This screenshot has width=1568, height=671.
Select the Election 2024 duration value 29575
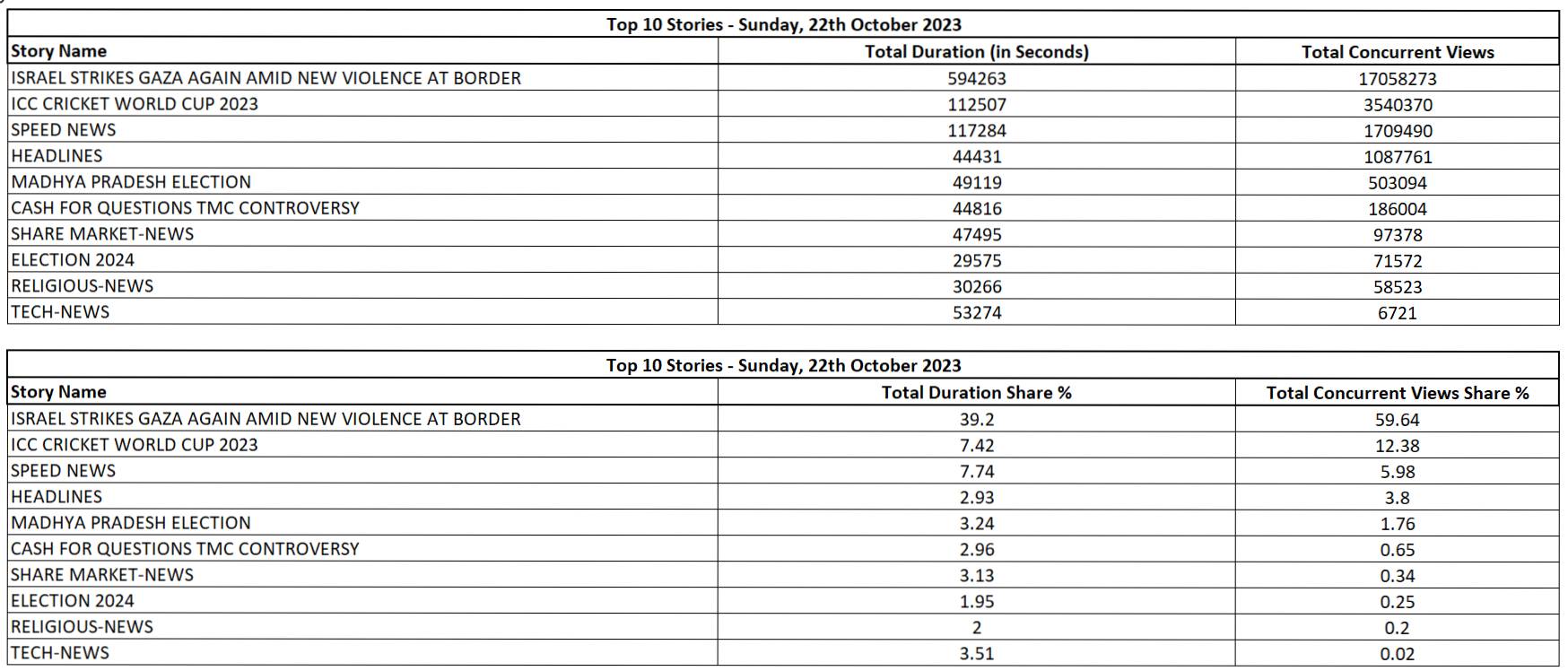[976, 261]
